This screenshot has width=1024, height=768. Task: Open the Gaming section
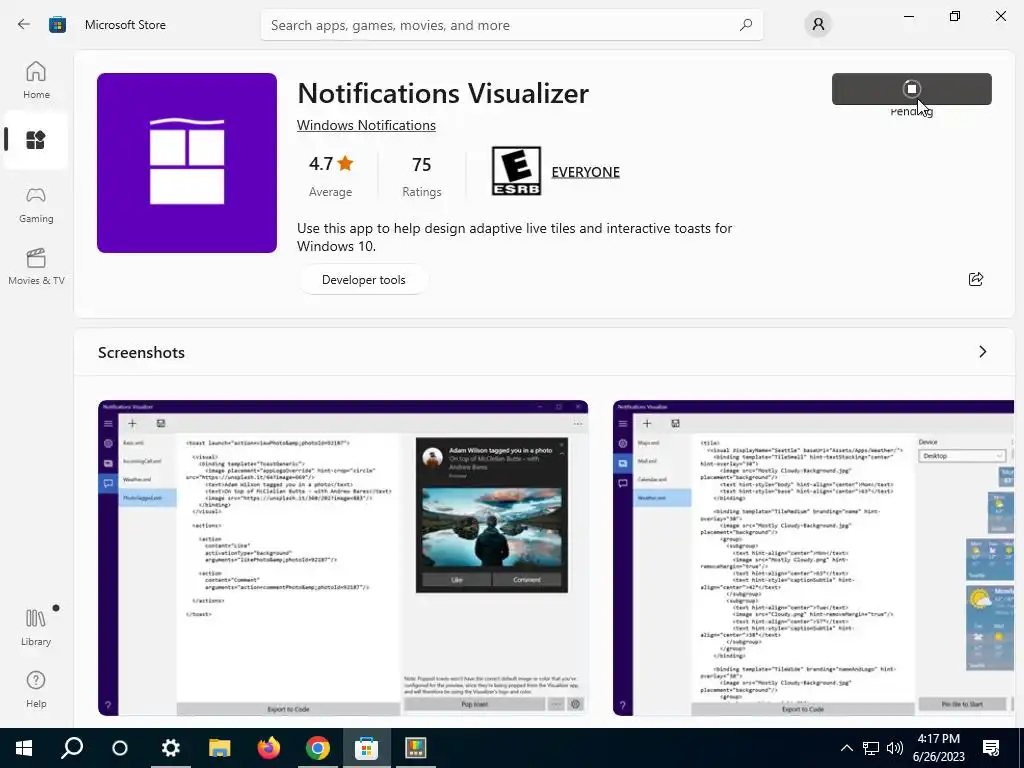click(x=36, y=205)
